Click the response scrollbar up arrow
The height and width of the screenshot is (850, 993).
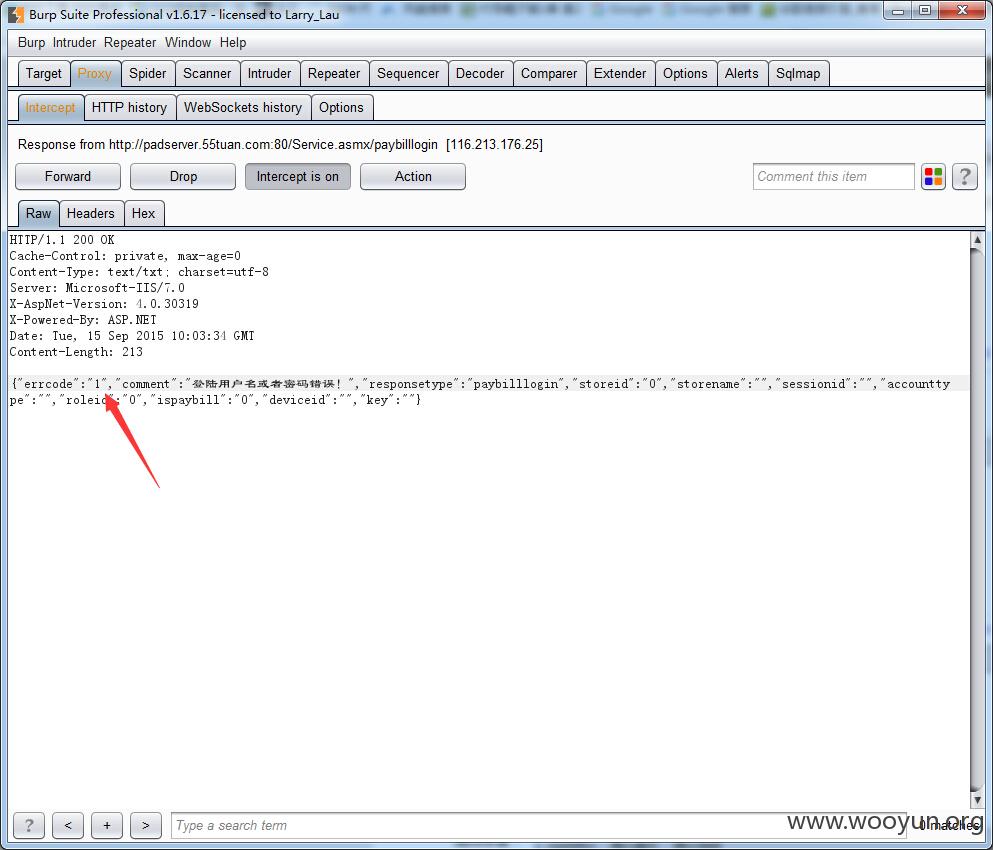pyautogui.click(x=977, y=240)
